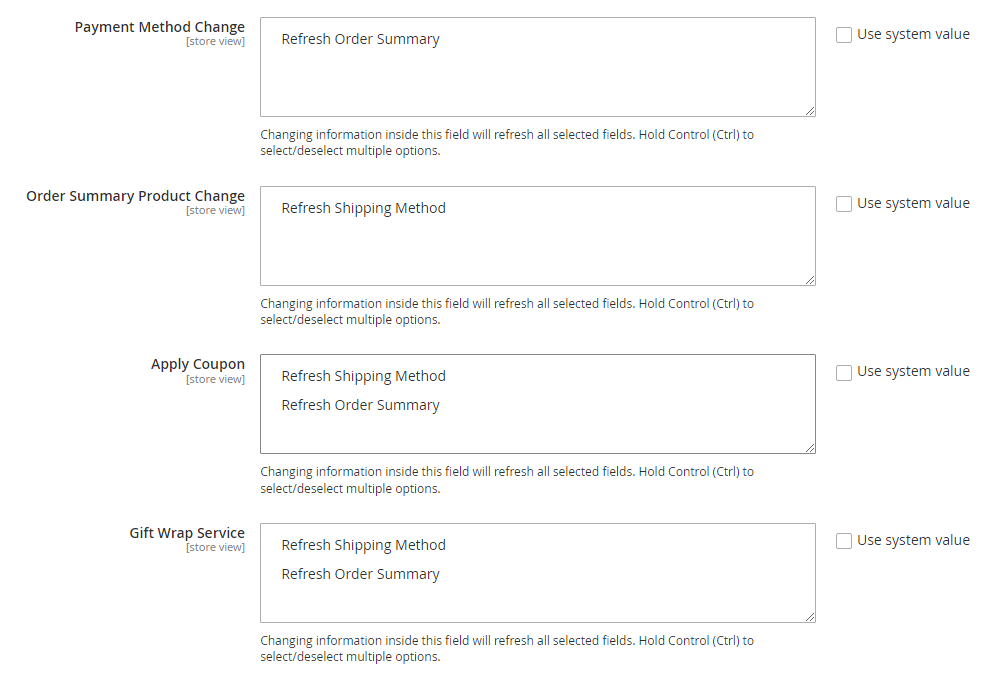Tick Use system value checkbox for Apply Coupon
Image resolution: width=1001 pixels, height=674 pixels.
coord(844,372)
